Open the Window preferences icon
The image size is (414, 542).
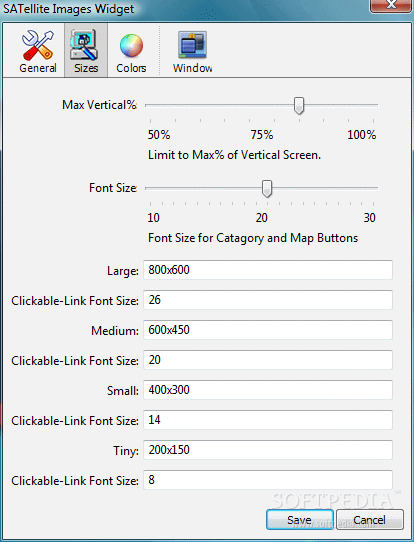click(192, 44)
